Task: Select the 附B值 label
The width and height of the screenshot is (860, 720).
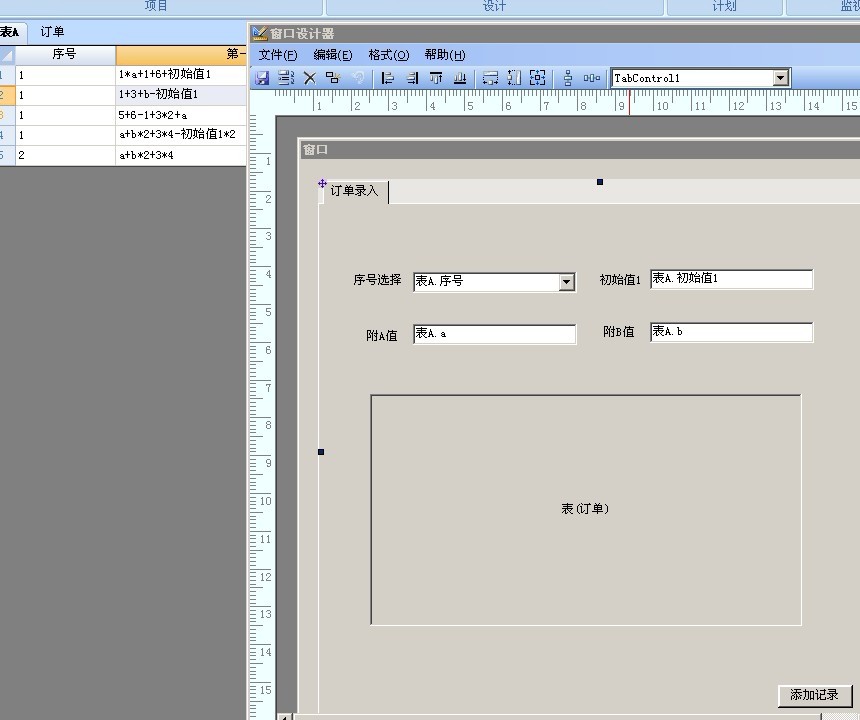Action: (619, 332)
